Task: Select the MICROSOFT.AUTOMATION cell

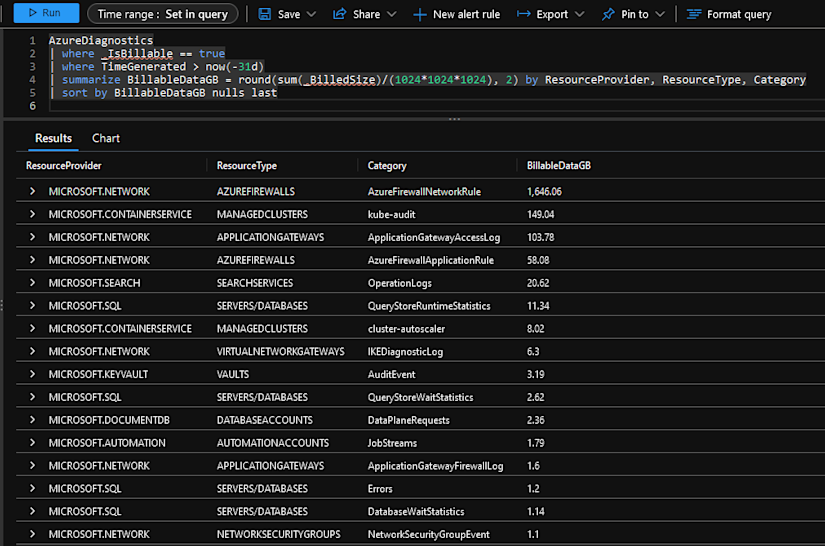Action: point(107,443)
